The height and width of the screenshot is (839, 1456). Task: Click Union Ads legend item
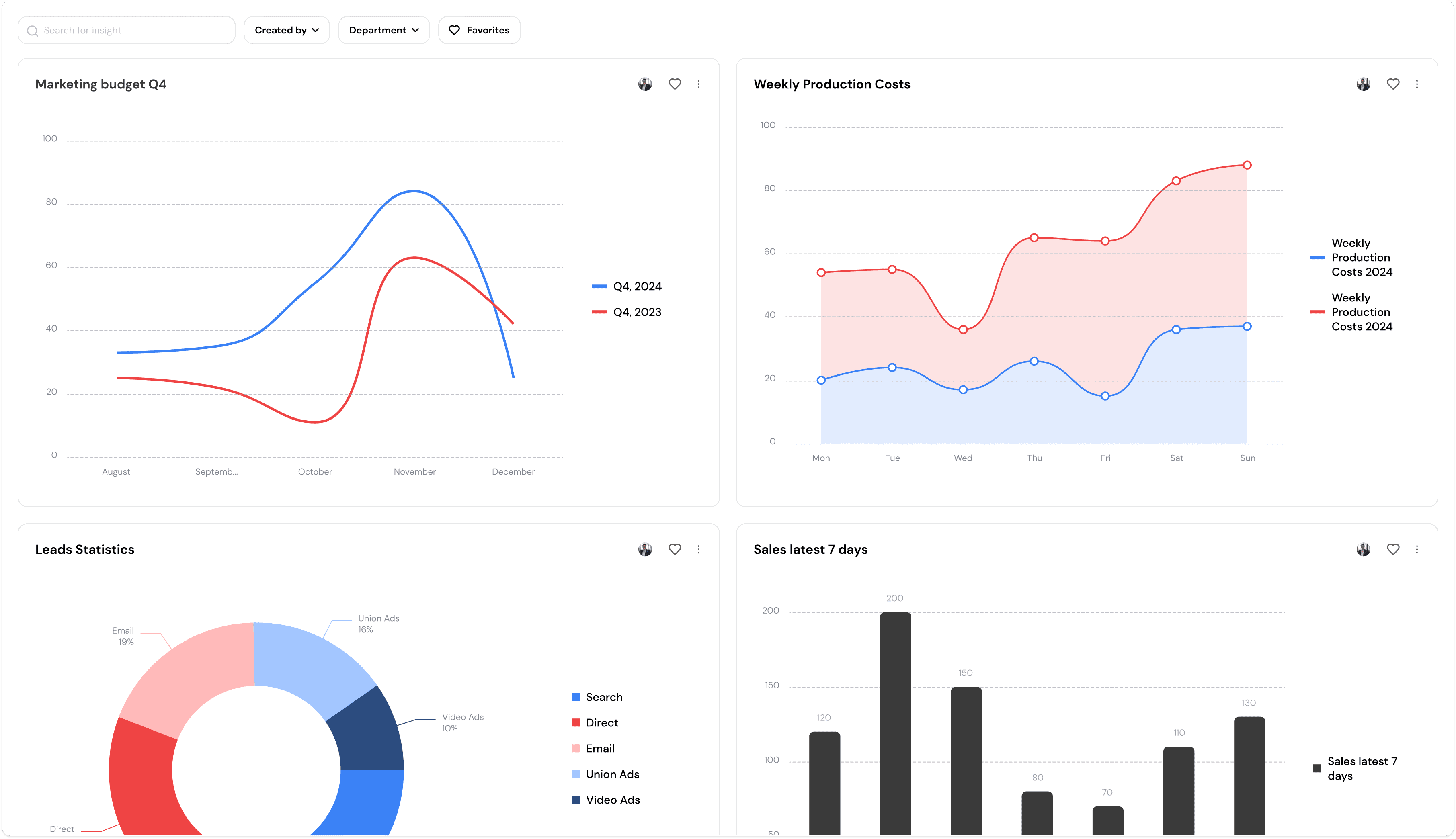point(606,774)
